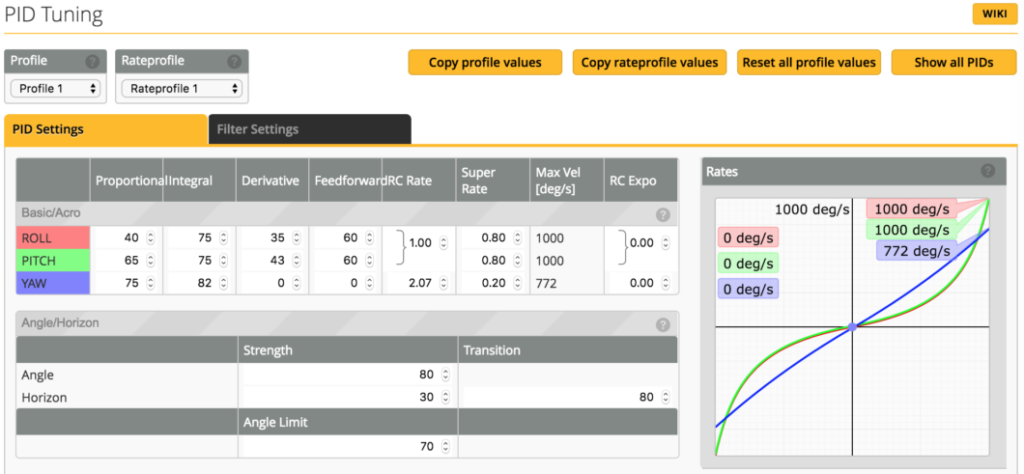Adjust the Pitch Derivative stepper
This screenshot has width=1024, height=474.
(296, 261)
